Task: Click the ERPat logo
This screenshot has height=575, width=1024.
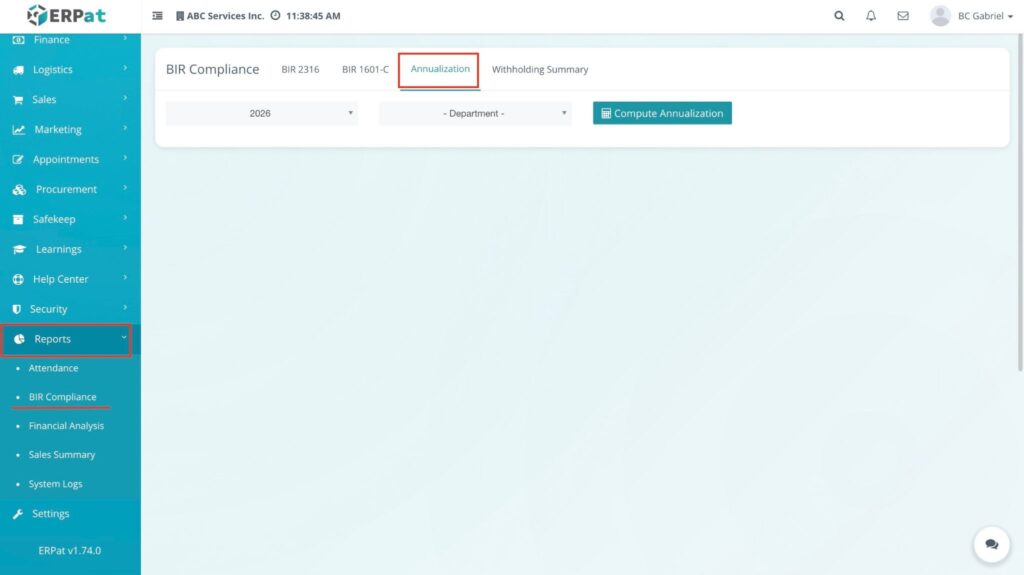Action: click(x=66, y=15)
